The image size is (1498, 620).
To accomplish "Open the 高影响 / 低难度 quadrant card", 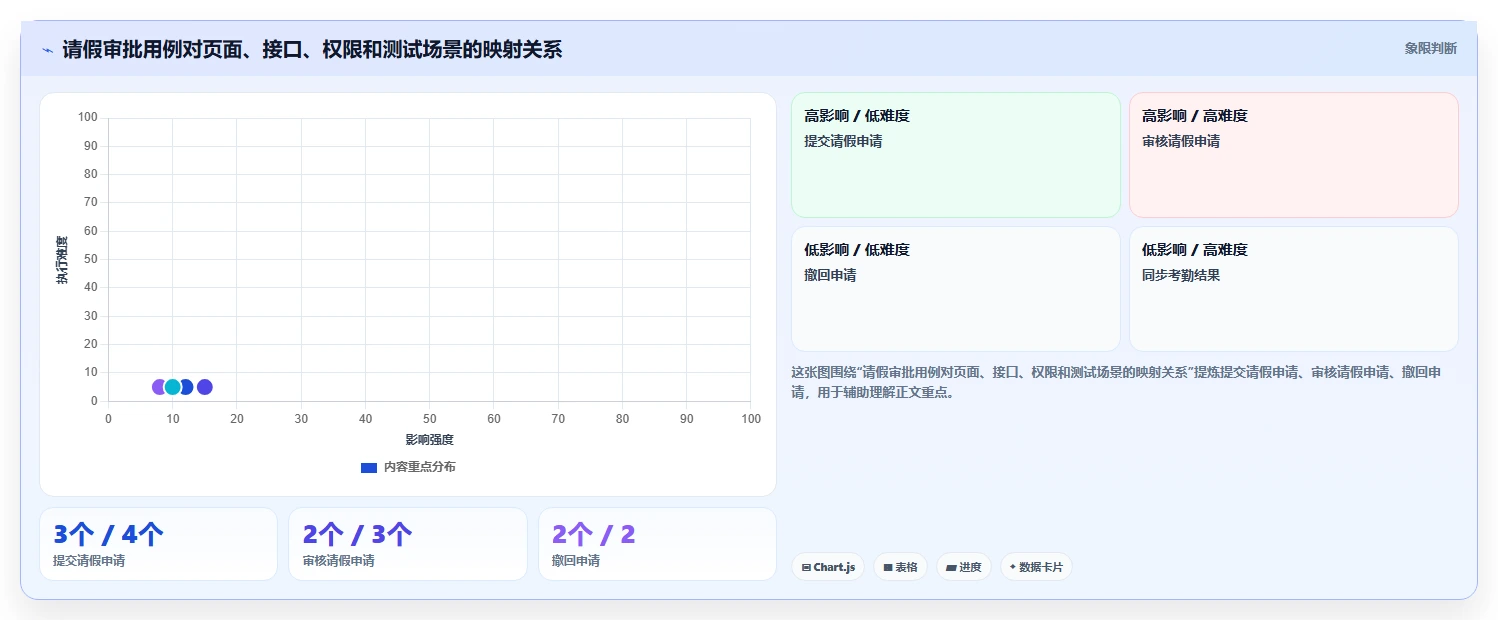I will (x=956, y=155).
